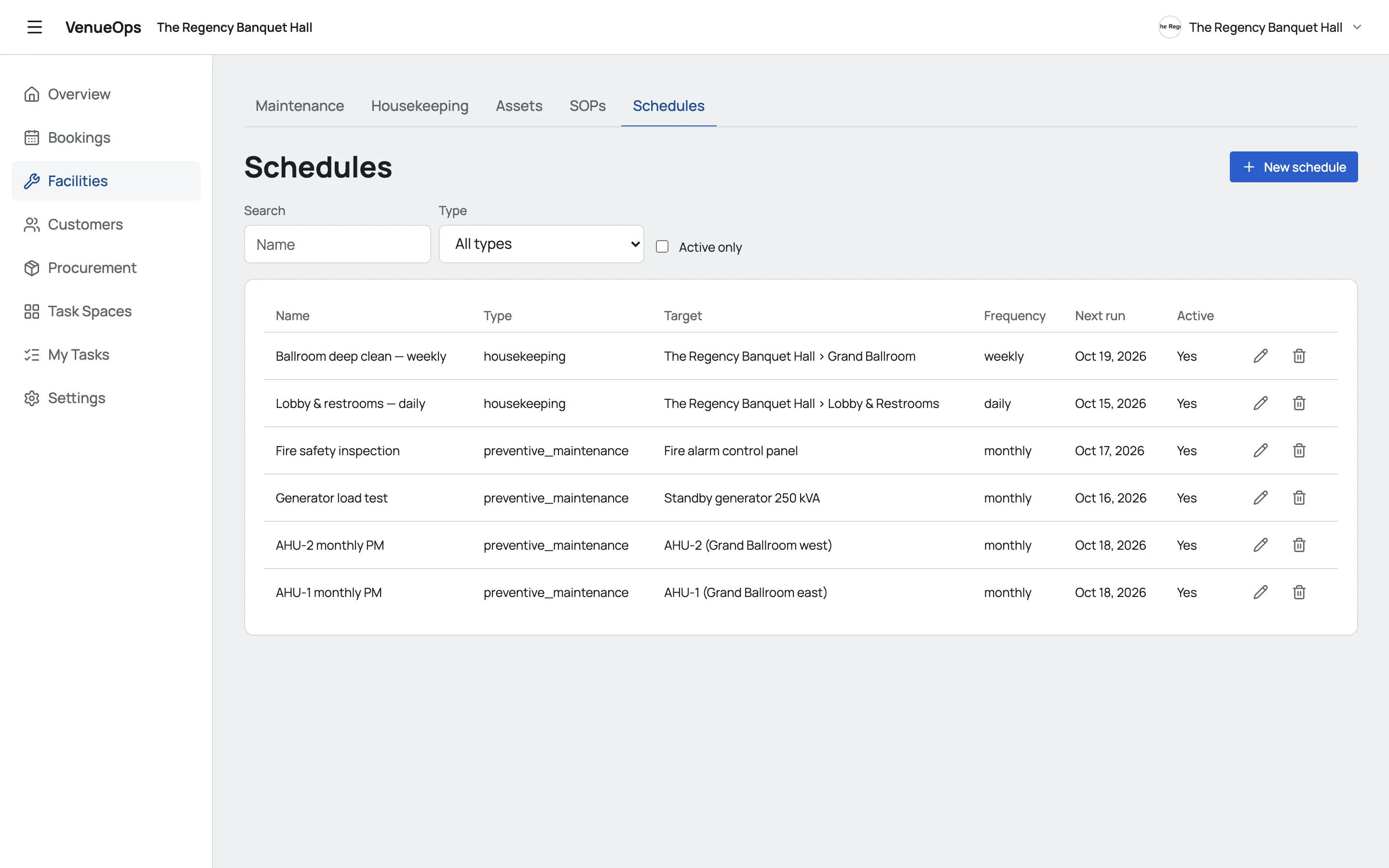Switch to the SOPs tab
This screenshot has height=868, width=1389.
pos(587,106)
